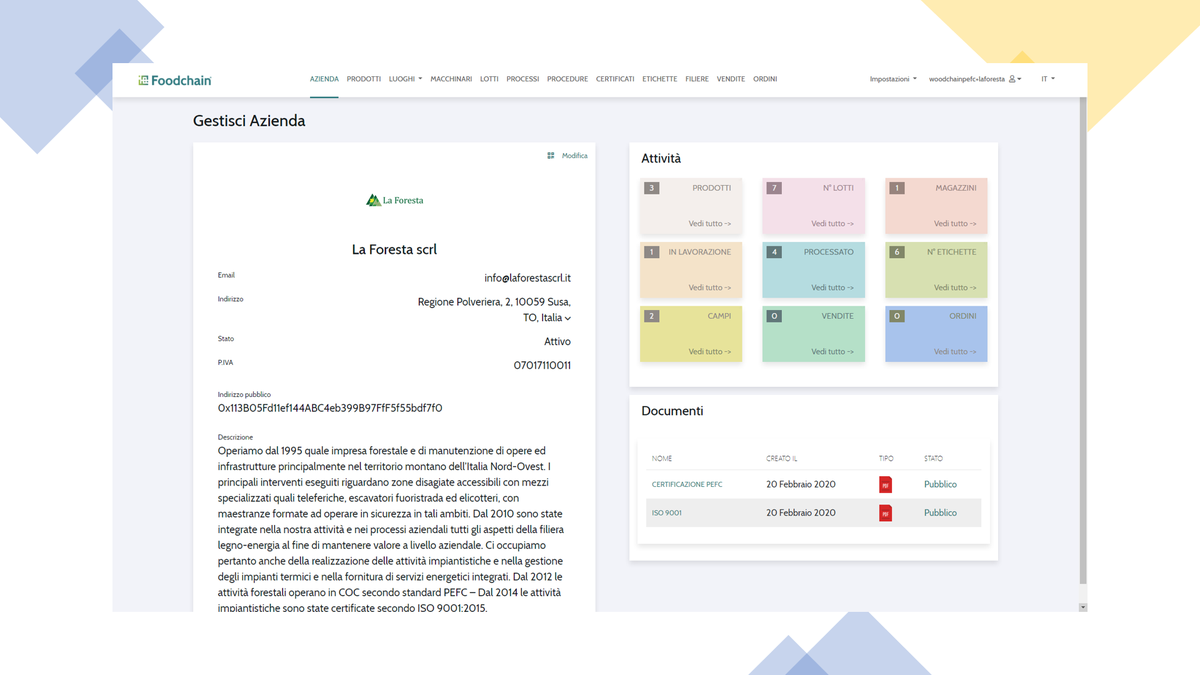
Task: Open the MACCHINARI tab
Action: [451, 79]
